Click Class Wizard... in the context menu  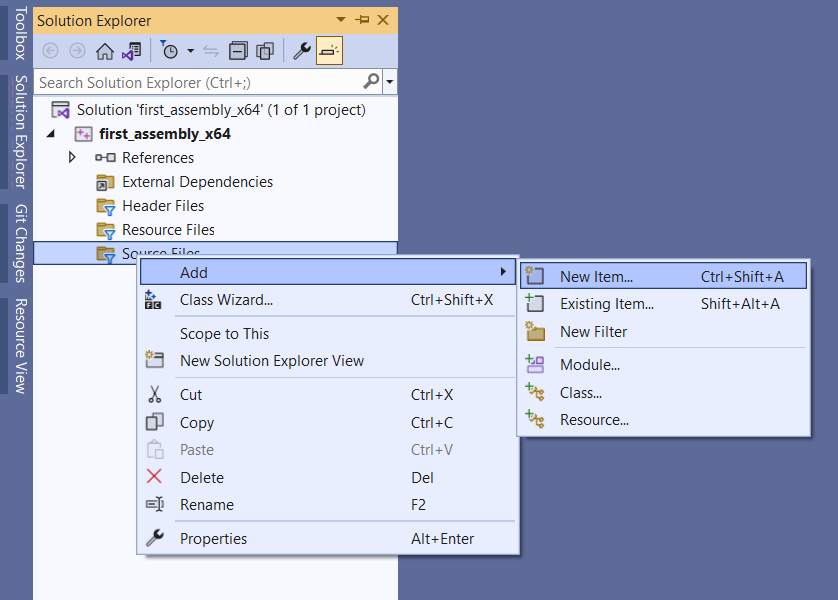pyautogui.click(x=226, y=300)
